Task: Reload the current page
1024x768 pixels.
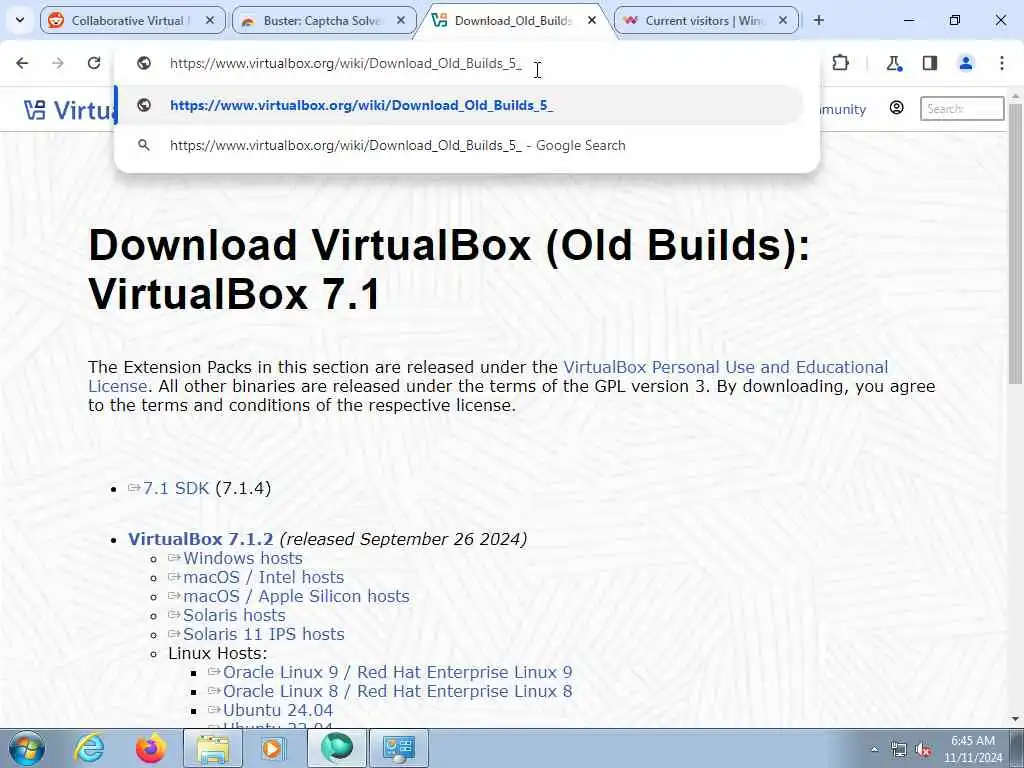Action: click(x=94, y=63)
